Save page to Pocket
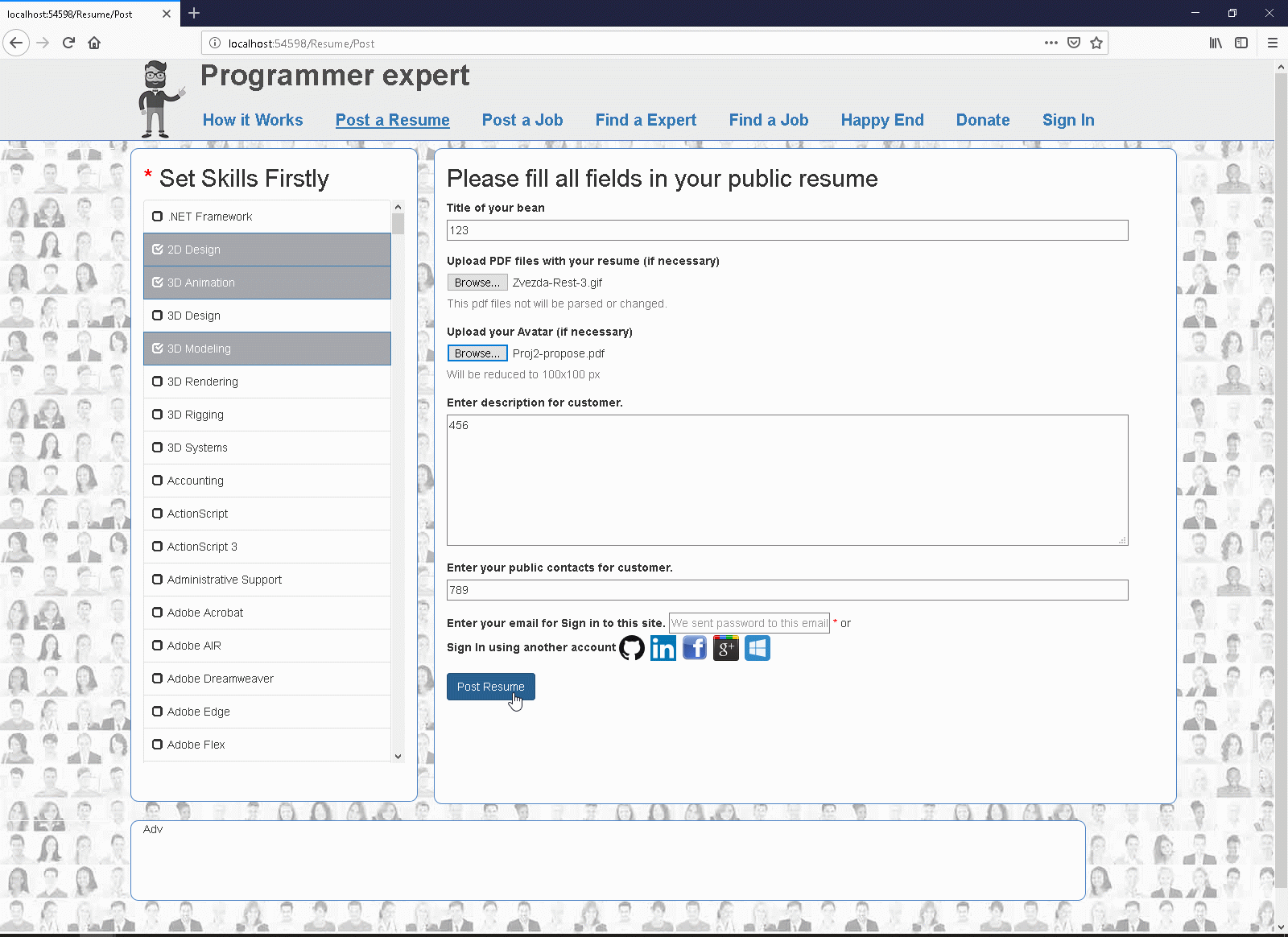Viewport: 1288px width, 937px height. click(x=1074, y=43)
